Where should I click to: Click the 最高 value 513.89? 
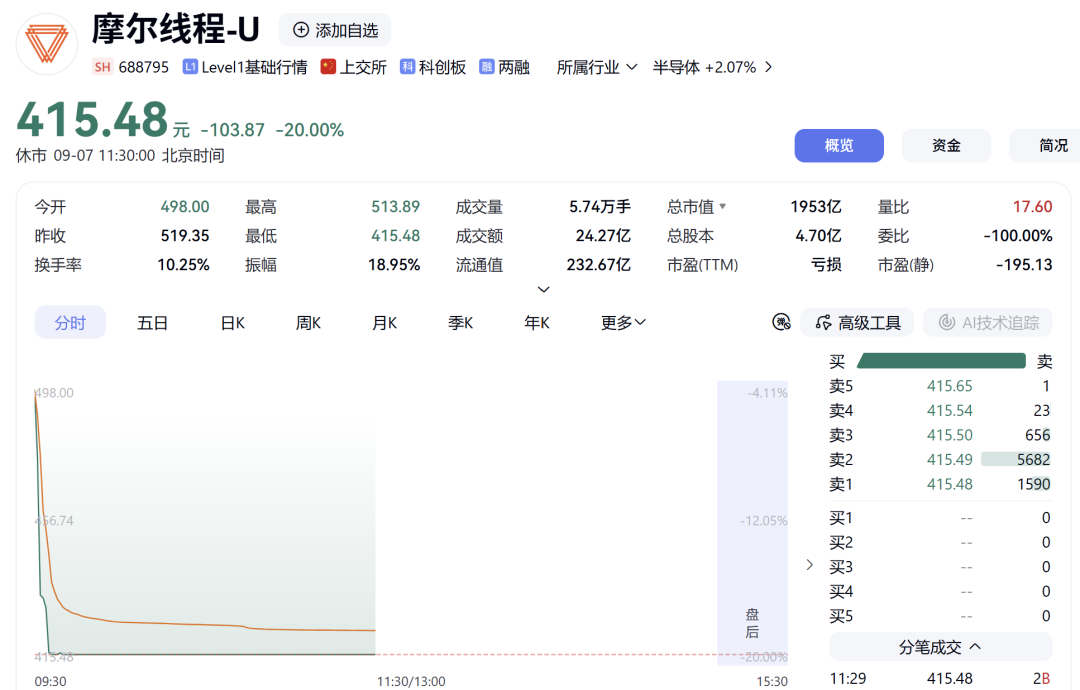point(395,207)
